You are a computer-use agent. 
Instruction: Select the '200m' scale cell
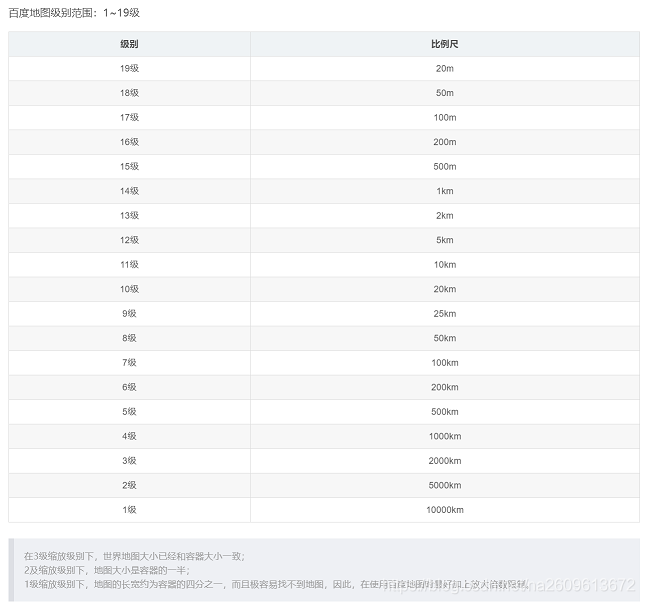tap(445, 142)
